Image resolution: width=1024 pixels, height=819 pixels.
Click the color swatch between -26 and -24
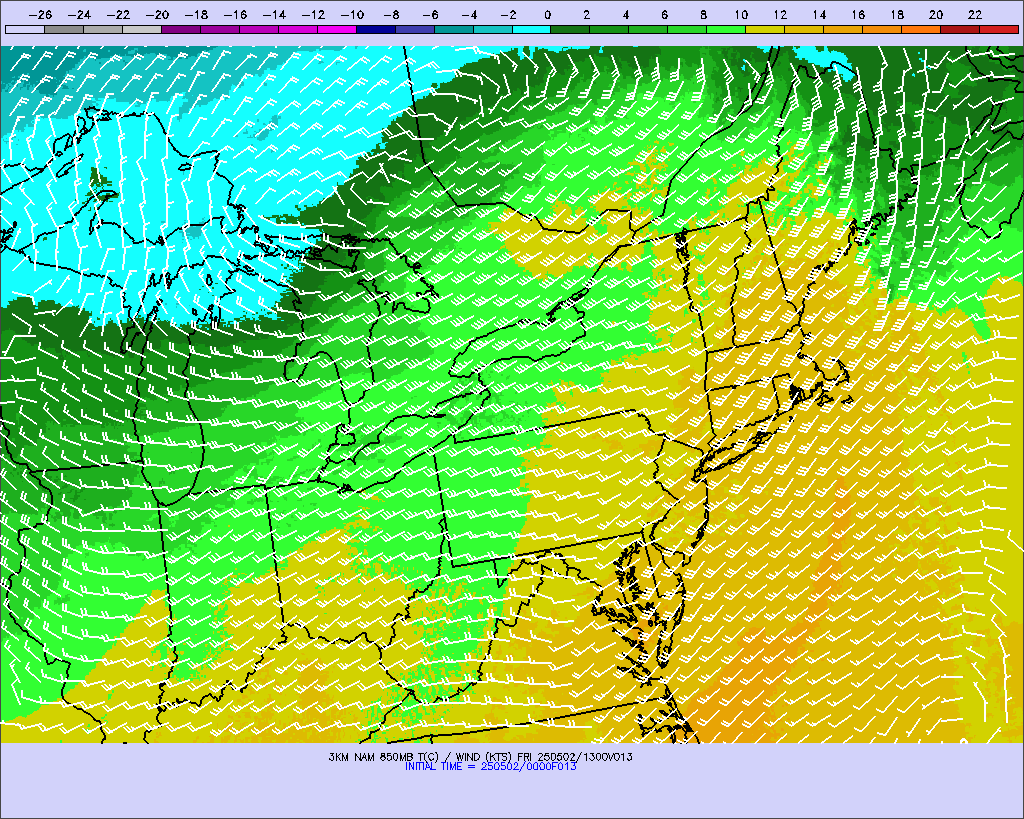click(64, 29)
